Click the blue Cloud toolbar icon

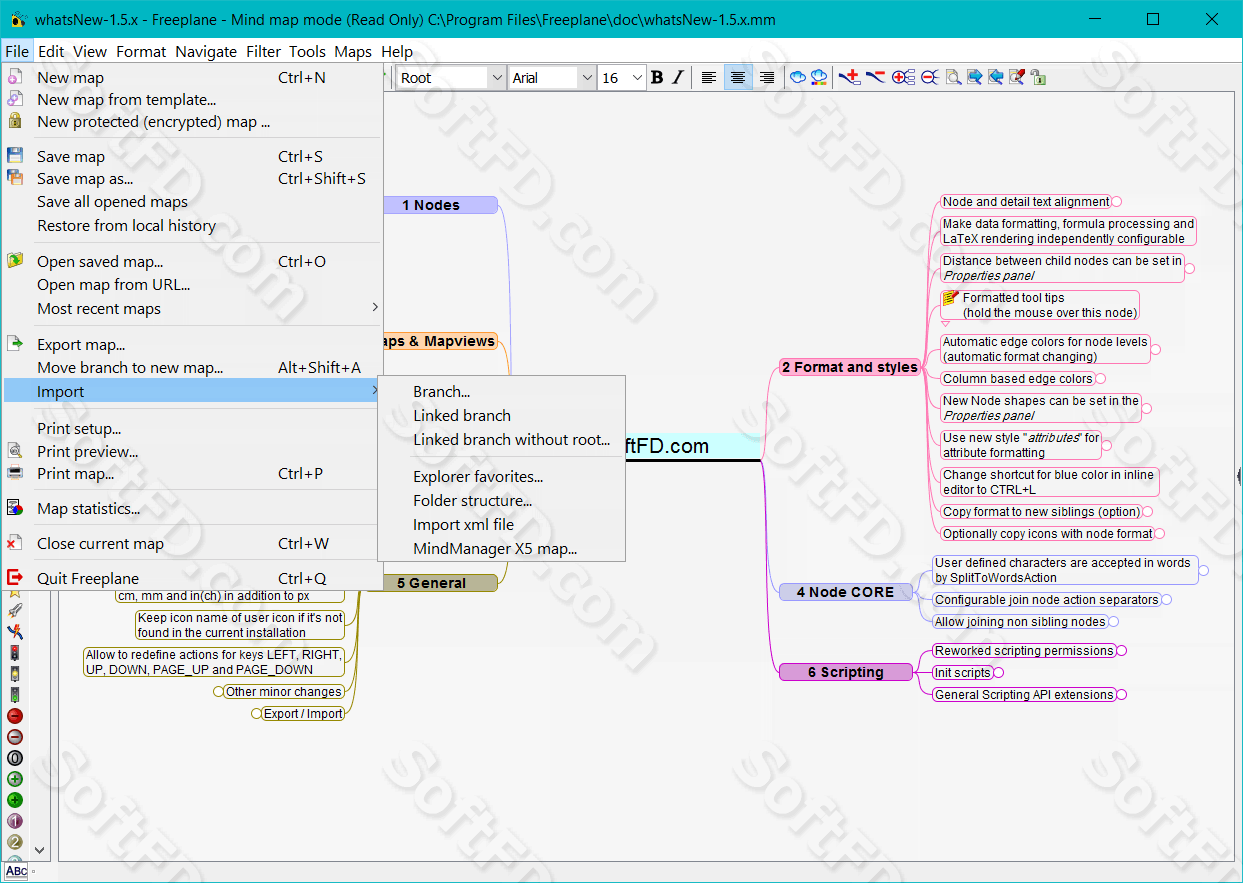click(x=797, y=77)
